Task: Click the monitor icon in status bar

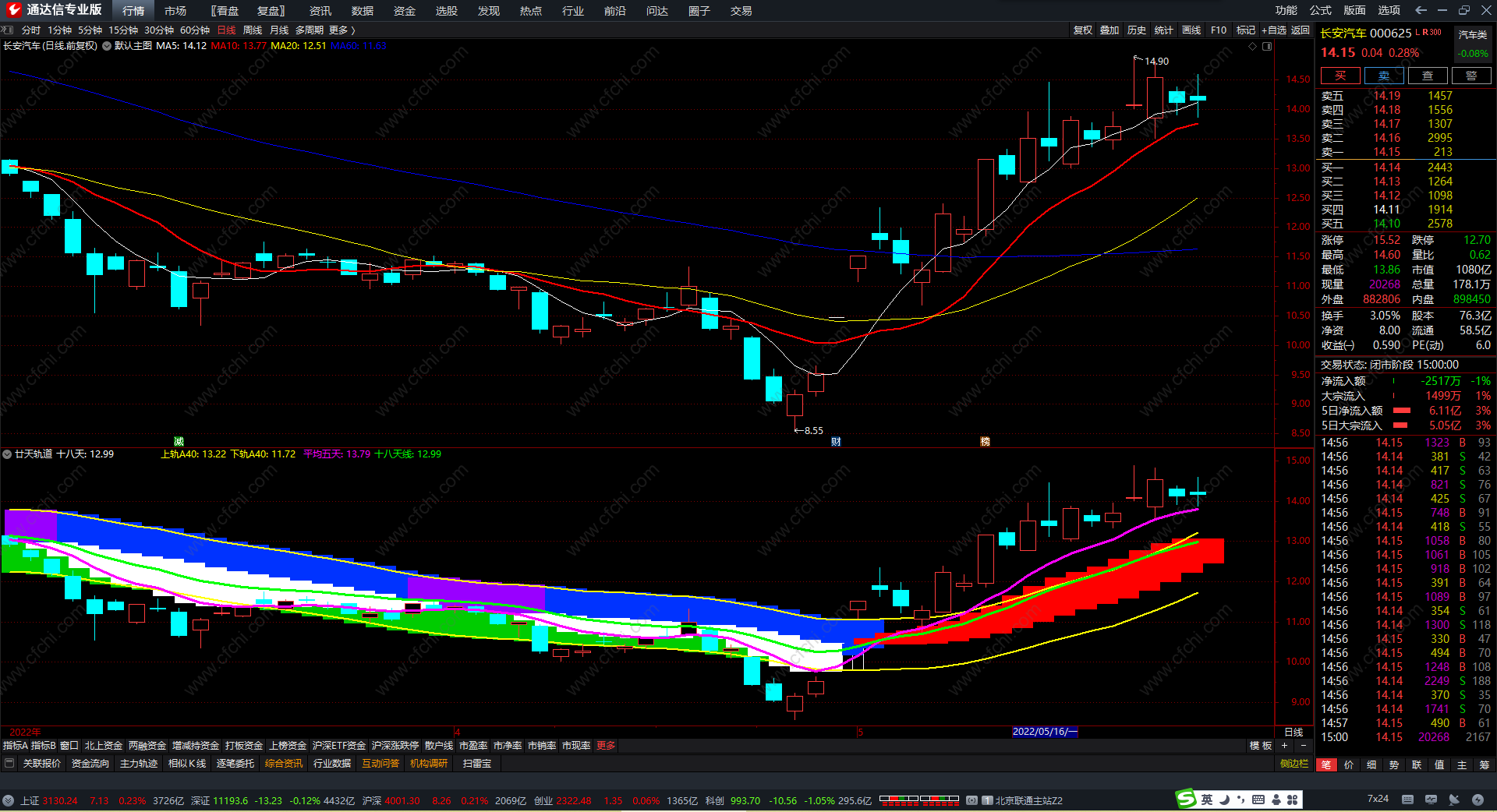Action: pyautogui.click(x=1431, y=800)
